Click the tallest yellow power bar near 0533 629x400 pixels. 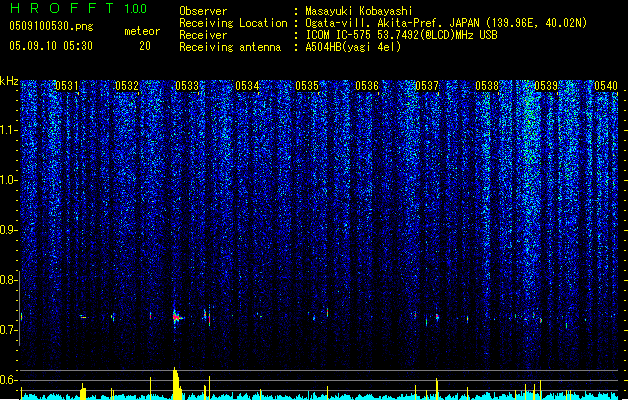176,383
